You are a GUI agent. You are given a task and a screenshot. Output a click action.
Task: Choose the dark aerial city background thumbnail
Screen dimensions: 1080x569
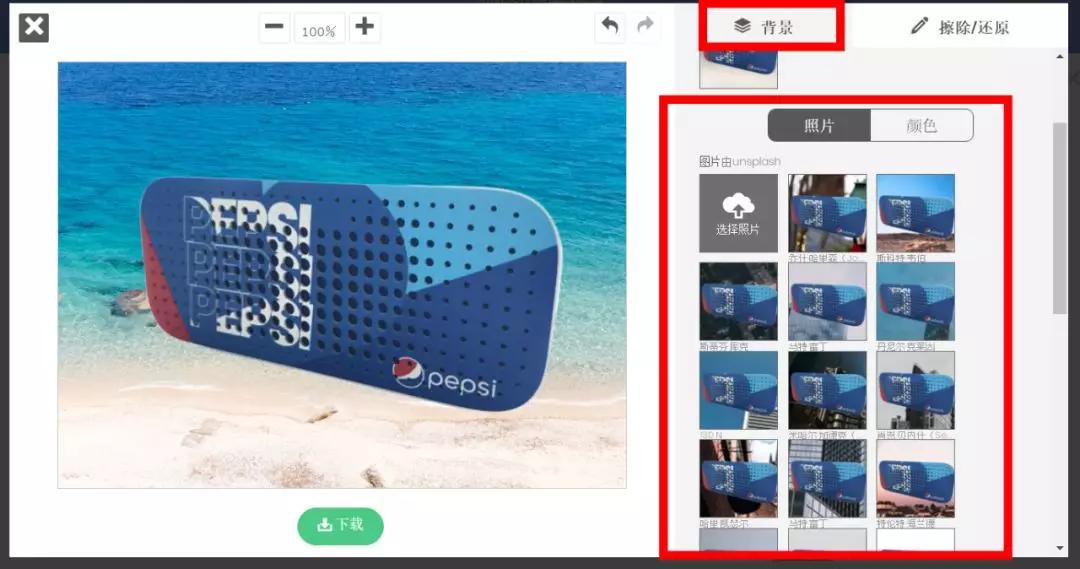738,301
